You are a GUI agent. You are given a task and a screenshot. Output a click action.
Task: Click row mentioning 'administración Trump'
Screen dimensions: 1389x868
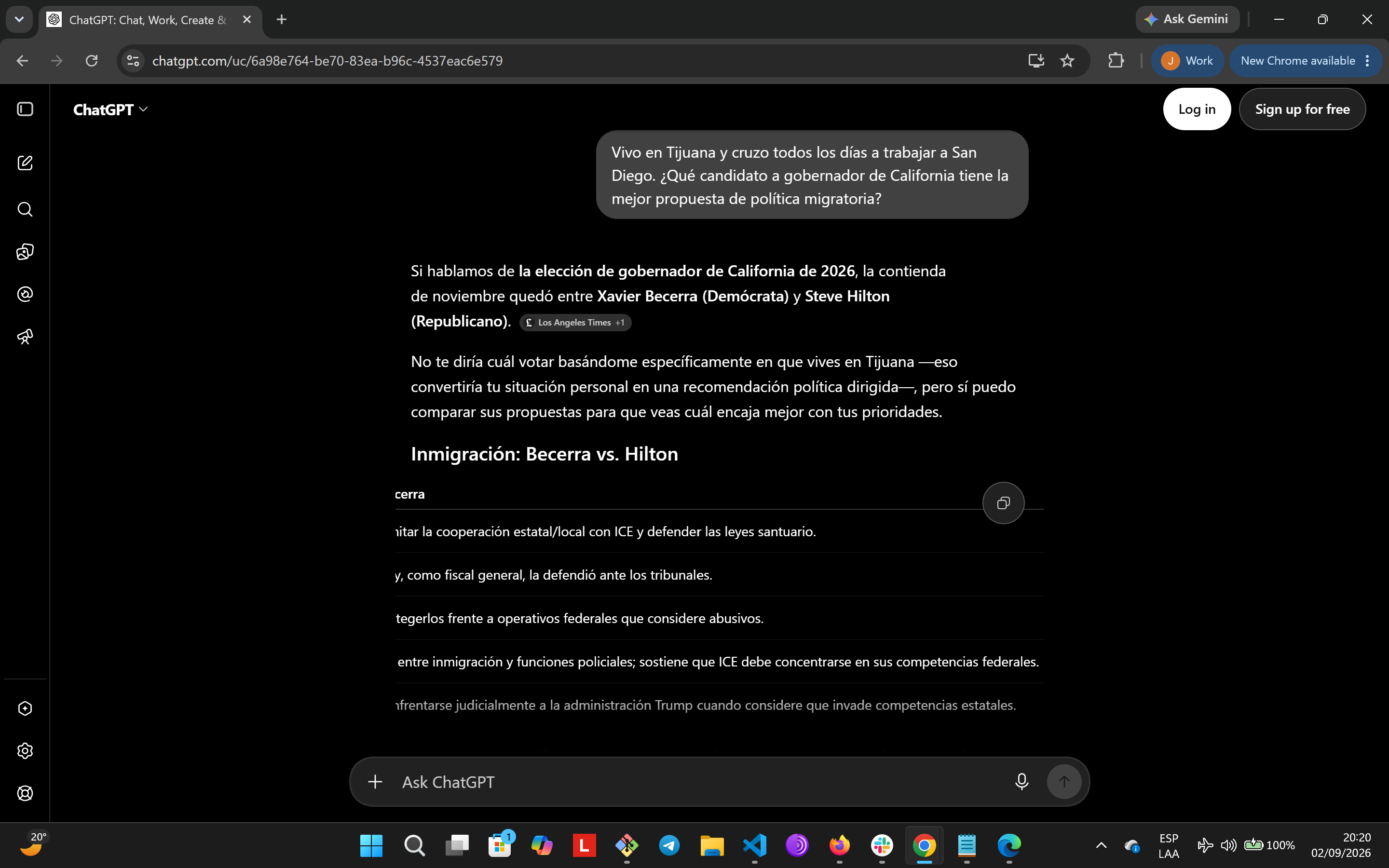click(719, 705)
